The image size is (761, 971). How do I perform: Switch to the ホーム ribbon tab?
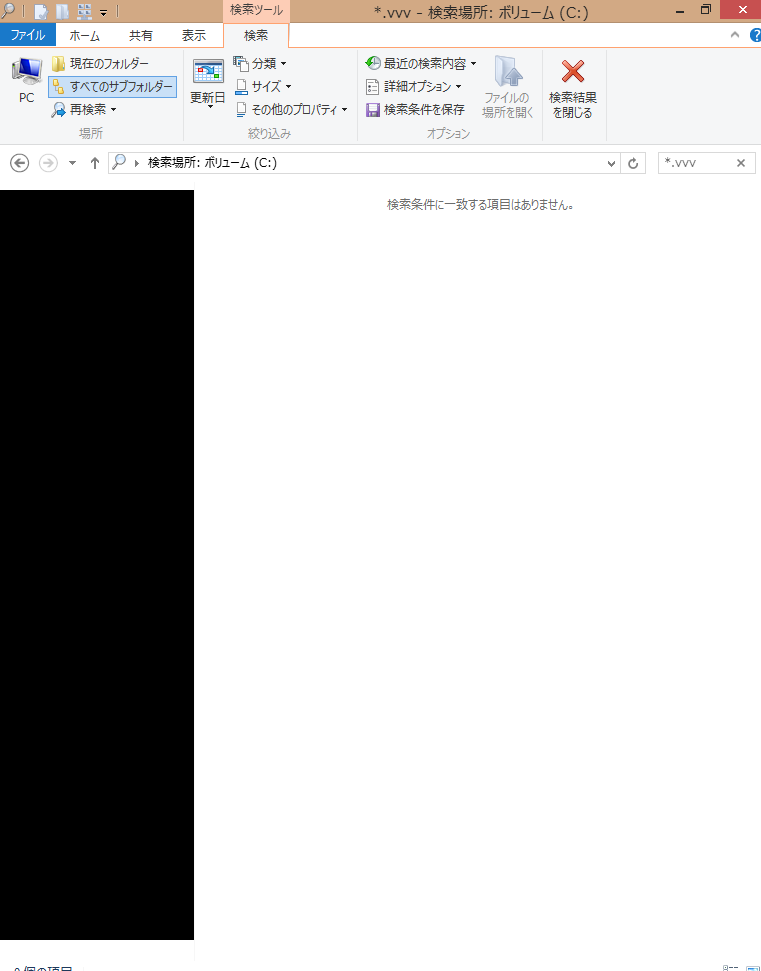(85, 36)
